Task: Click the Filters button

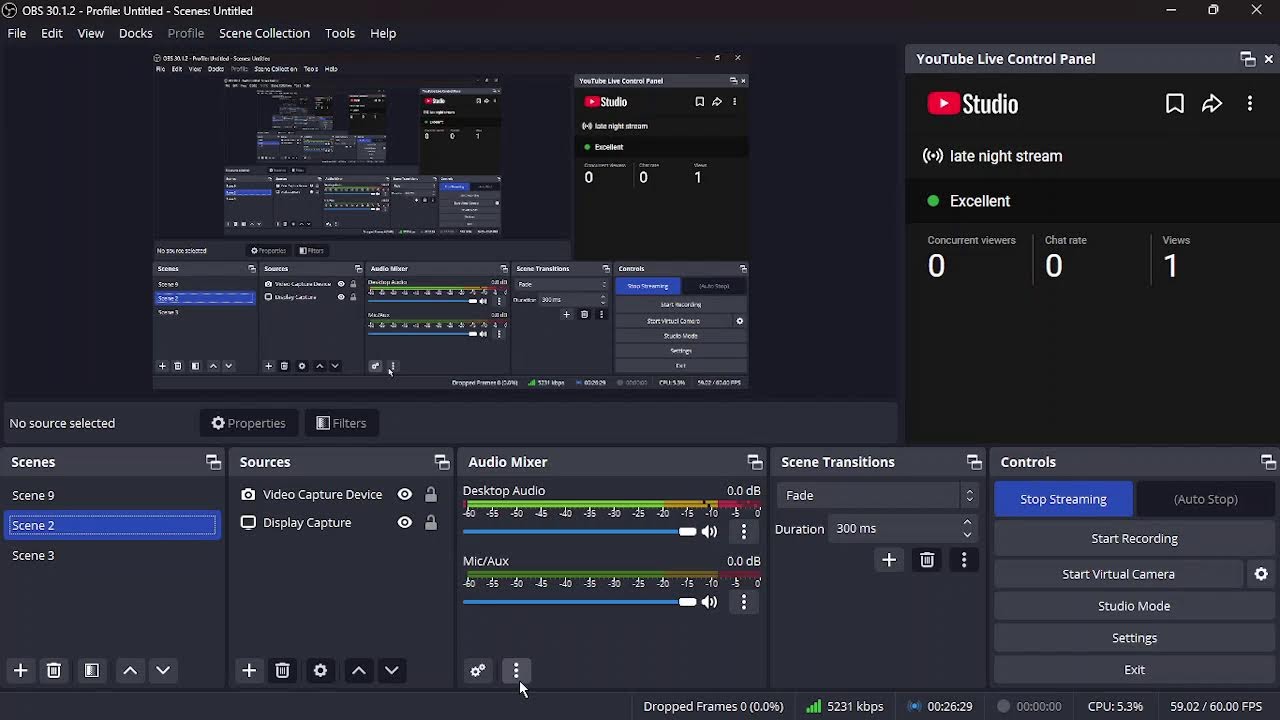Action: pyautogui.click(x=341, y=423)
